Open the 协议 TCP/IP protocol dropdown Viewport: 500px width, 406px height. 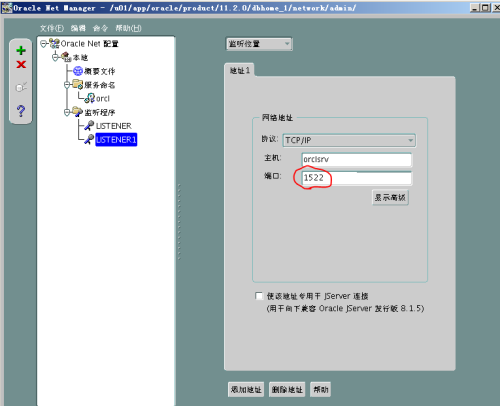pyautogui.click(x=349, y=140)
